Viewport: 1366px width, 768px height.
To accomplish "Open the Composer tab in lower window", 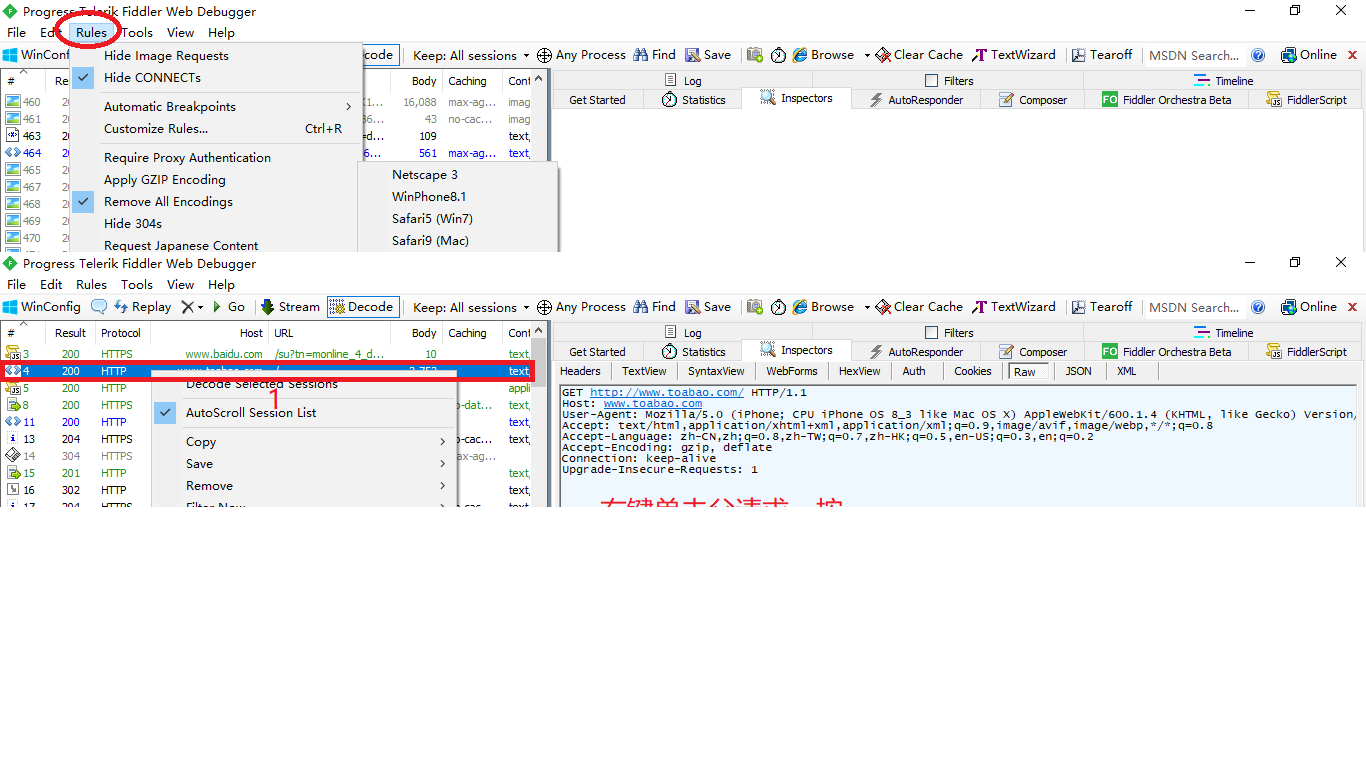I will tap(1034, 352).
